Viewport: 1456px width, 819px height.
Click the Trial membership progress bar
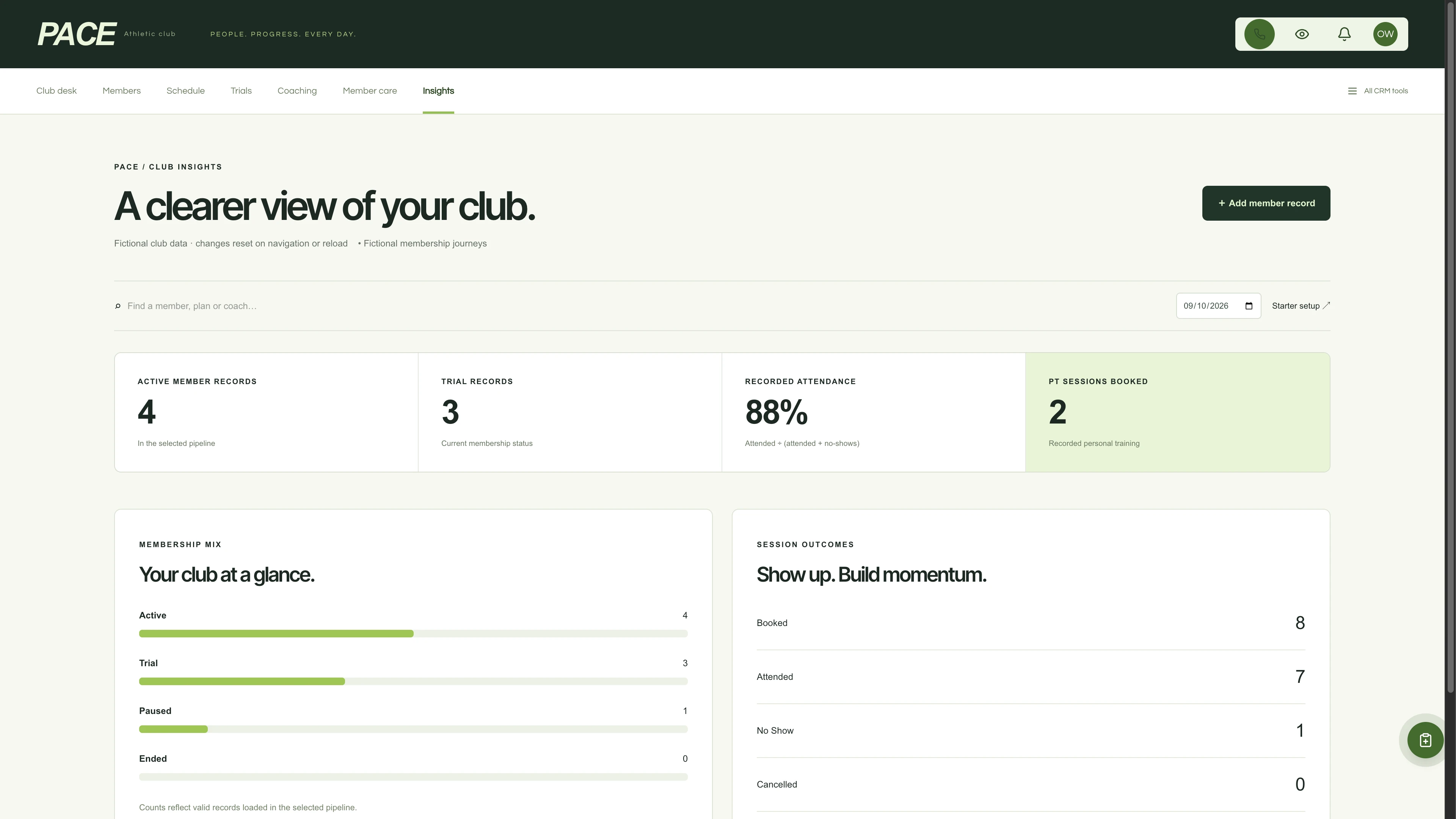click(x=413, y=682)
